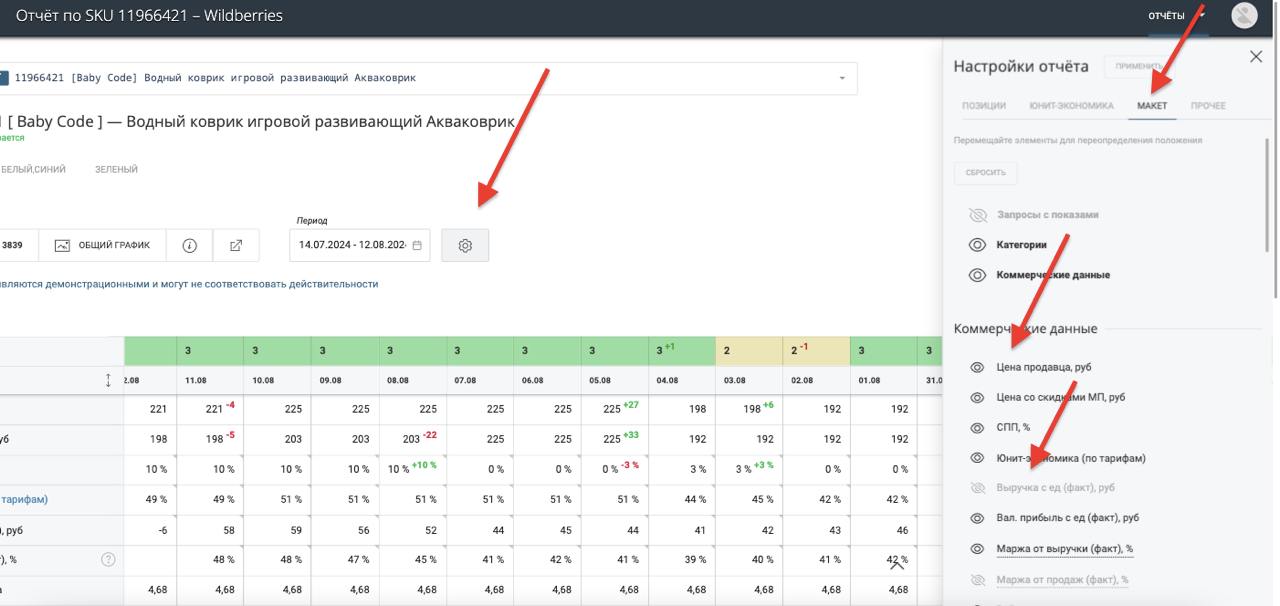Image resolution: width=1280 pixels, height=606 pixels.
Task: Switch to the ЮНИТ-ЭКОНОМИКА tab
Action: [1071, 106]
